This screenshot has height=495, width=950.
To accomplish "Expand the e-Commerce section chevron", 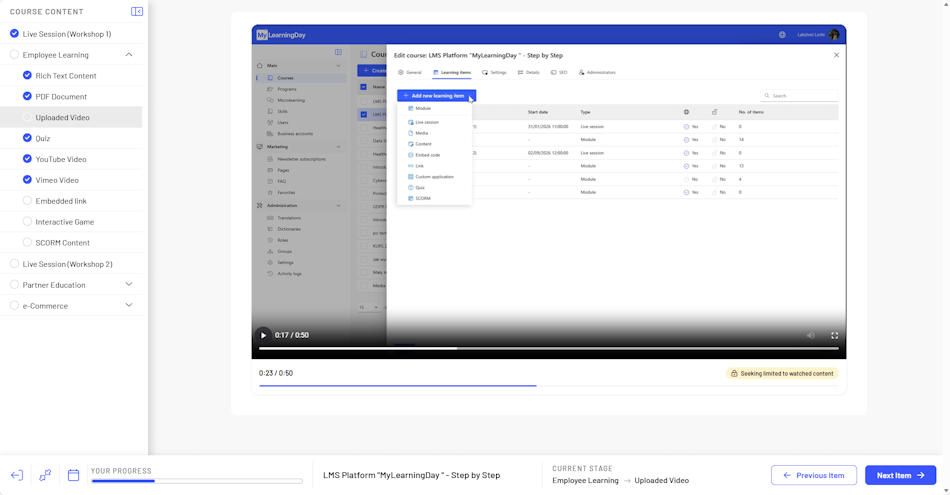I will (x=129, y=305).
